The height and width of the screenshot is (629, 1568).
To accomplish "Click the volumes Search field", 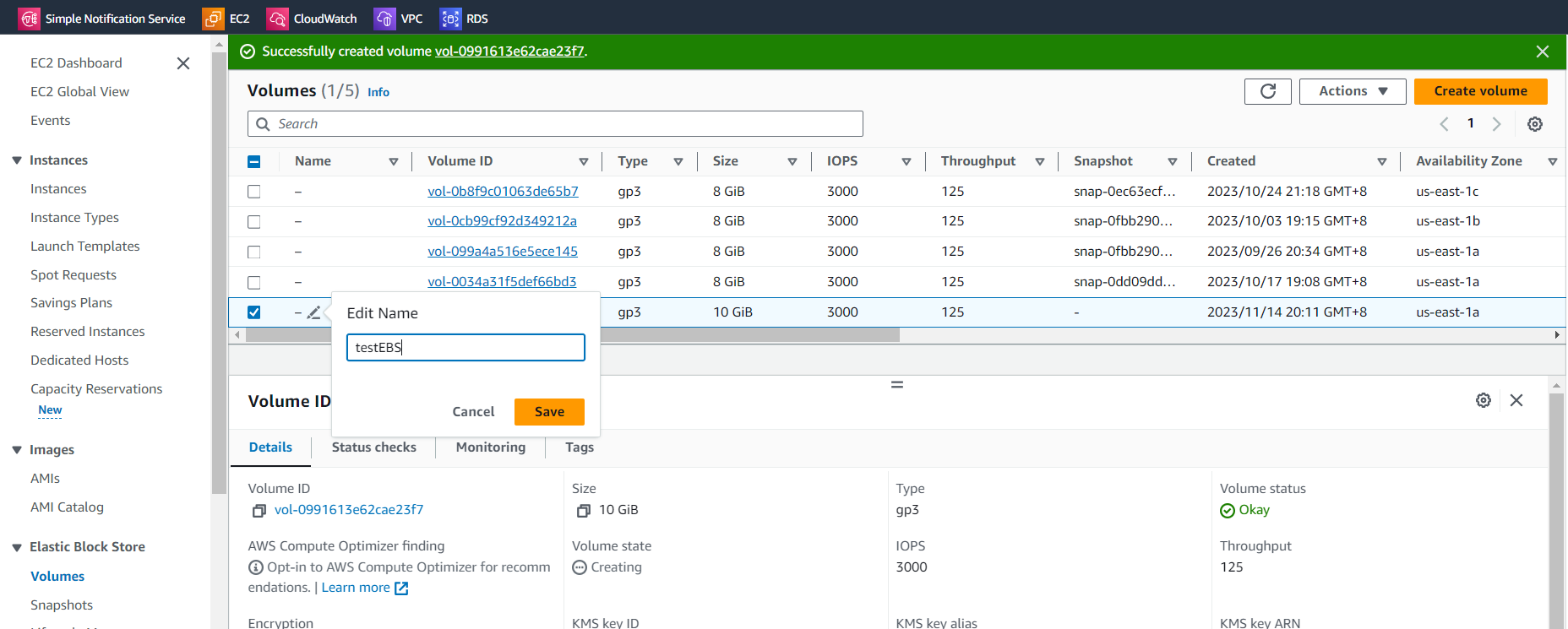I will (x=555, y=124).
